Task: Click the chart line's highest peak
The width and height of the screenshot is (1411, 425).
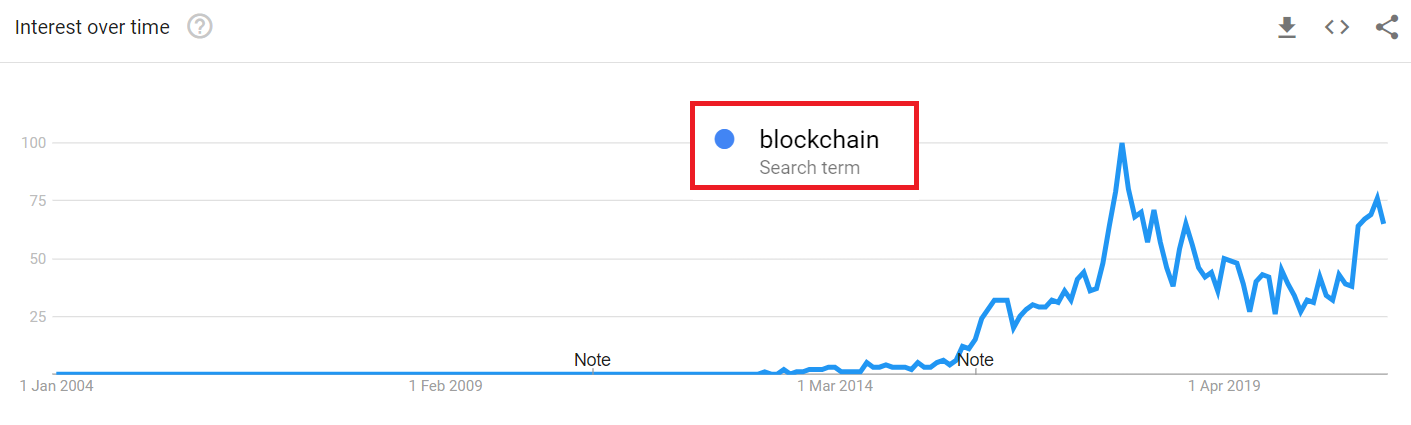Action: (x=1122, y=144)
